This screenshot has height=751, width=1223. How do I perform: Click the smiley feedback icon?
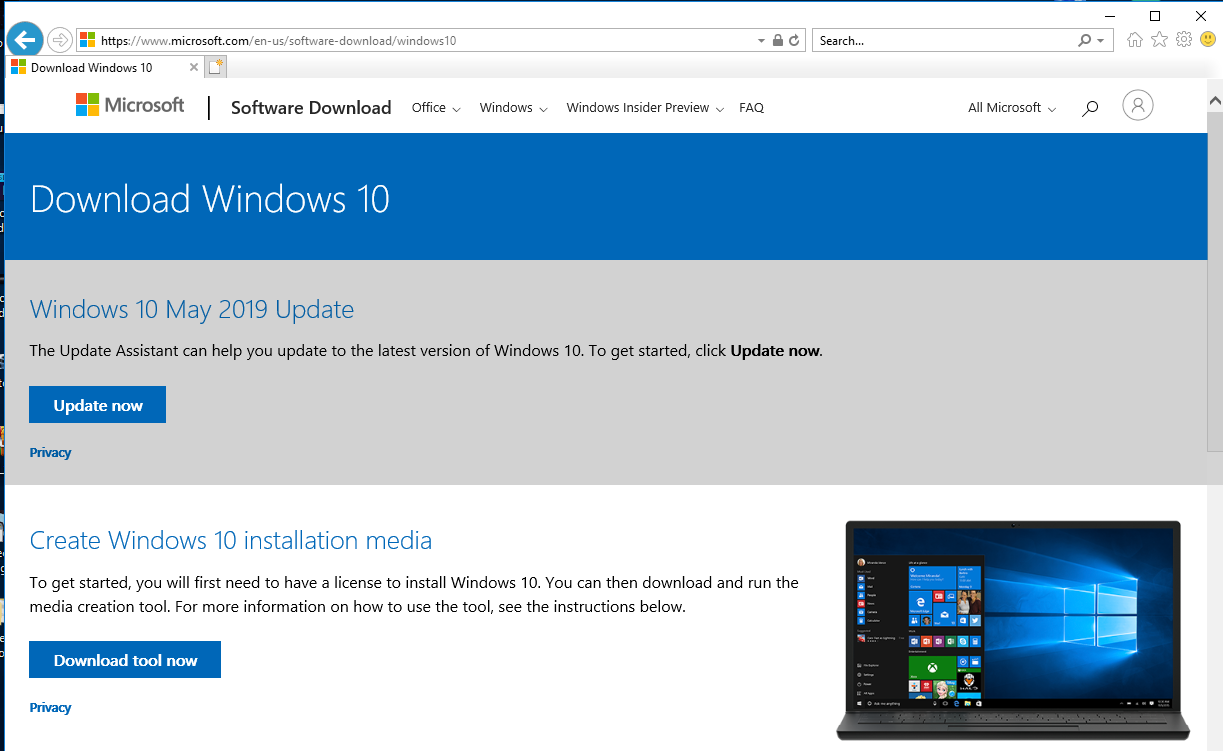(x=1208, y=40)
